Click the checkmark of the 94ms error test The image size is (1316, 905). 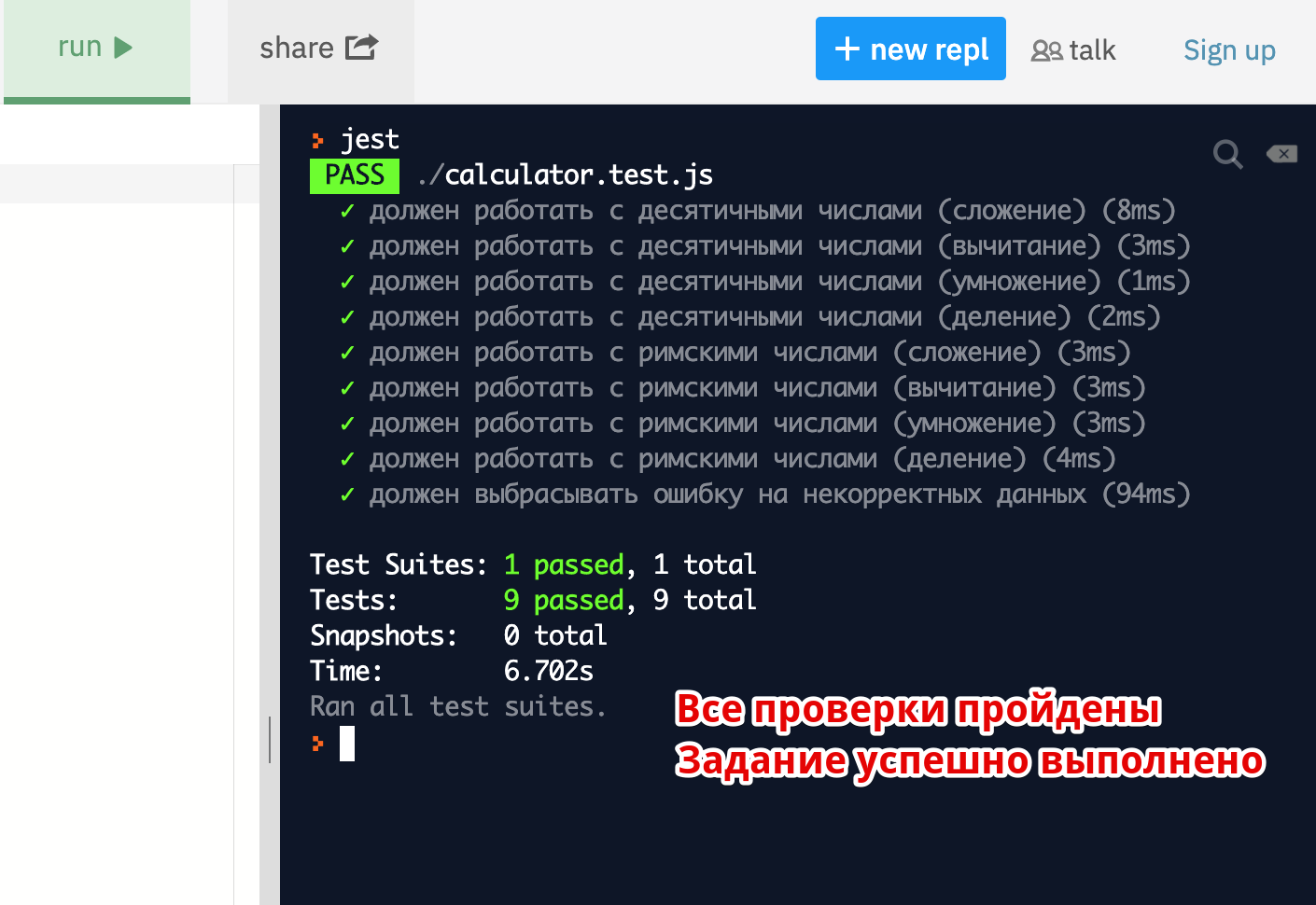tap(347, 495)
